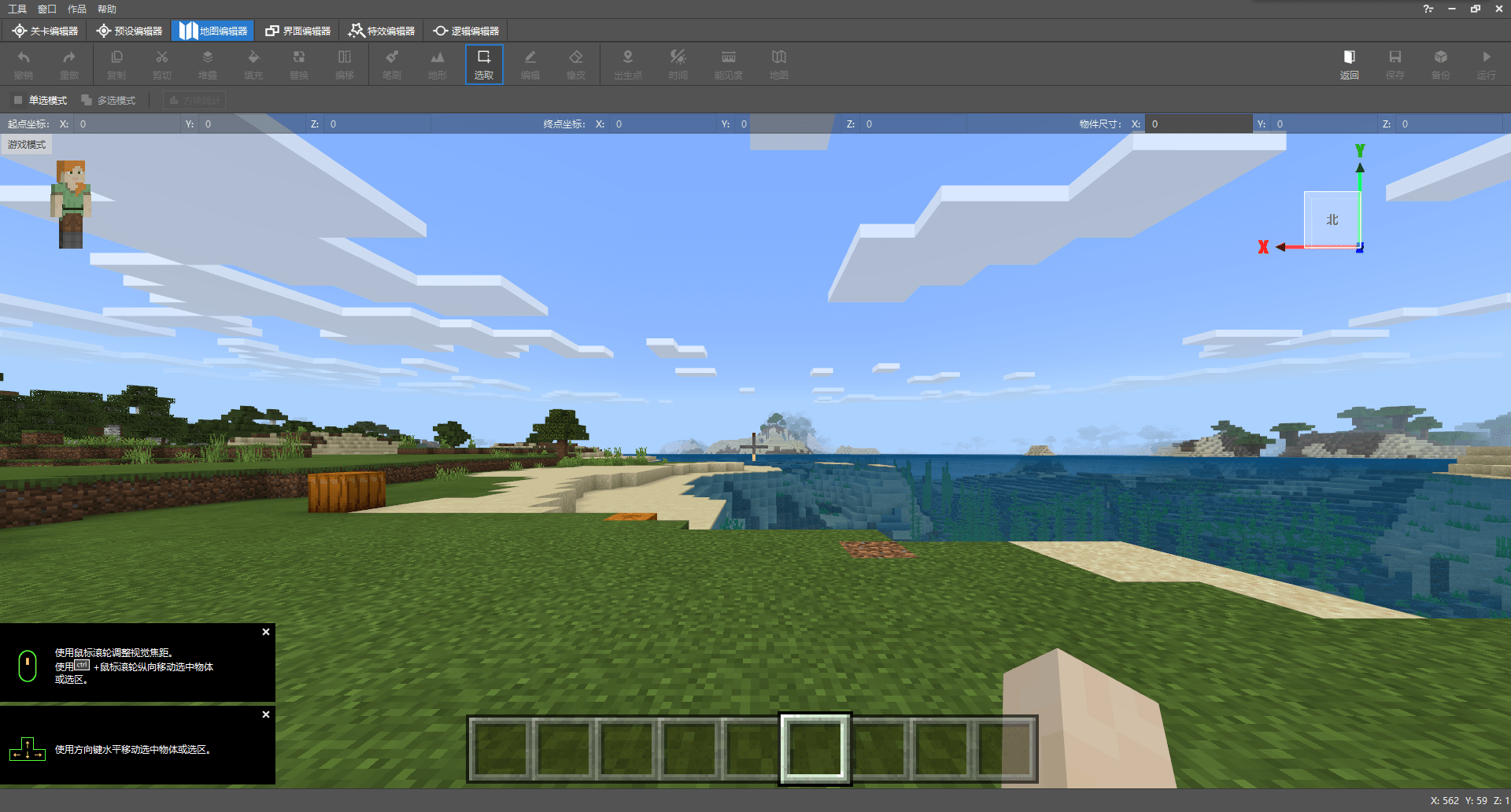Viewport: 1511px width, 812px height.
Task: Click the 终点坐标 Z input field
Action: (914, 124)
